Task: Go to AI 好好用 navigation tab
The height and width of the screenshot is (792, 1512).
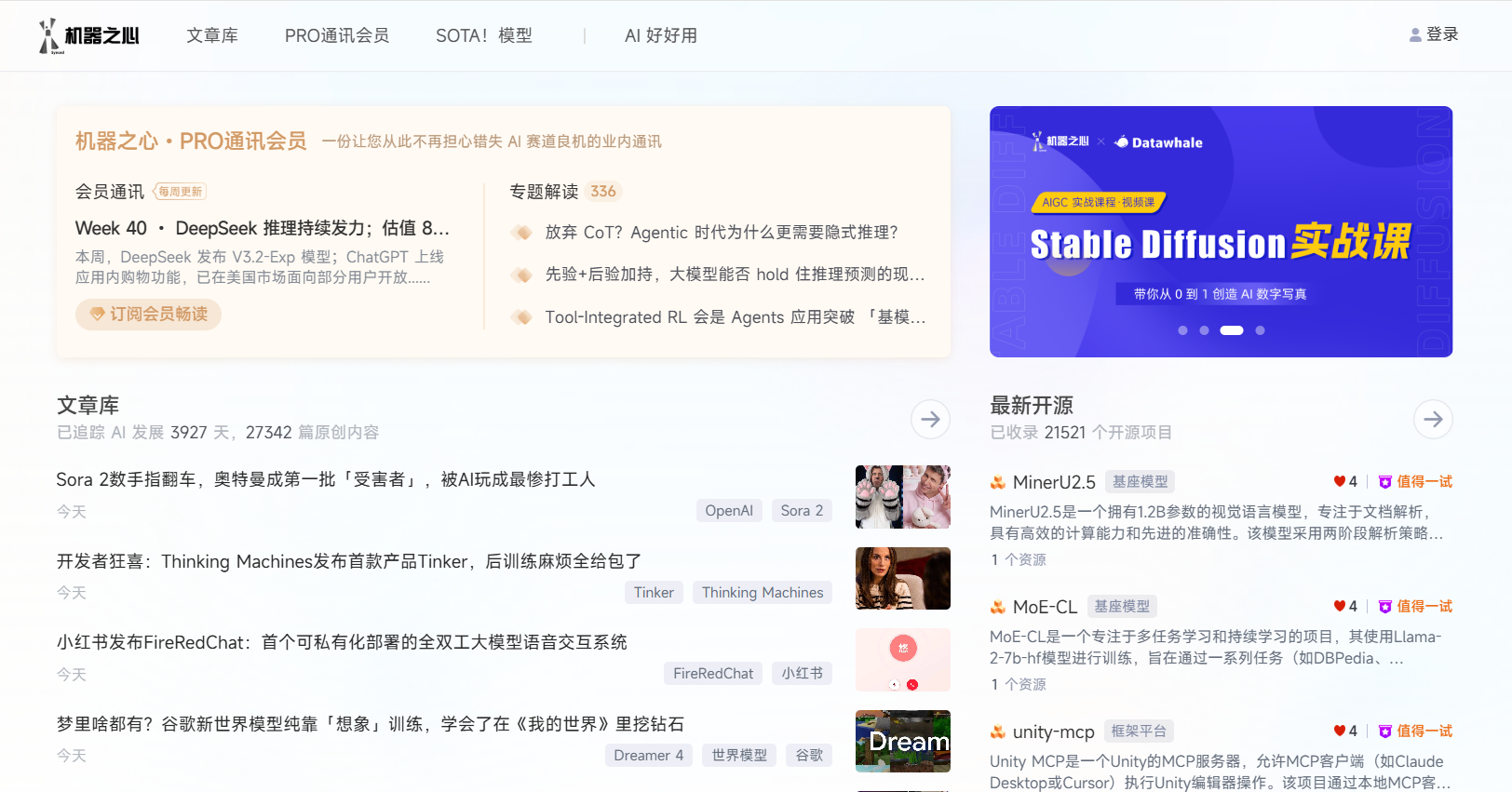Action: click(660, 35)
